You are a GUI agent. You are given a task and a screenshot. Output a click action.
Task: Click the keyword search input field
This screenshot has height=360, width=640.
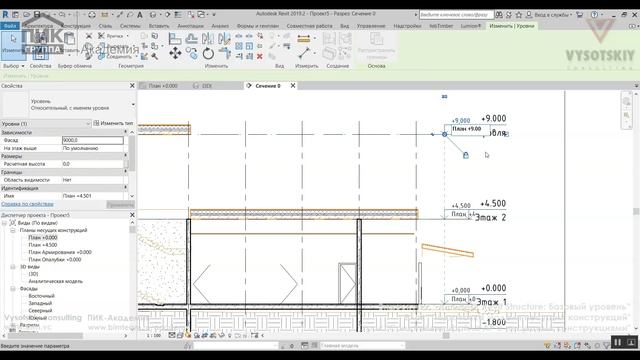[x=456, y=15]
